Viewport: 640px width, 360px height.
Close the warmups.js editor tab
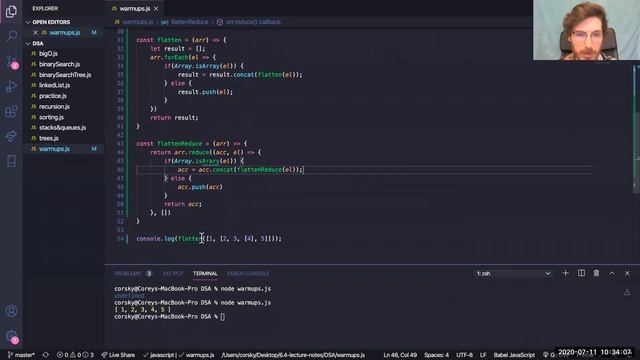point(156,8)
